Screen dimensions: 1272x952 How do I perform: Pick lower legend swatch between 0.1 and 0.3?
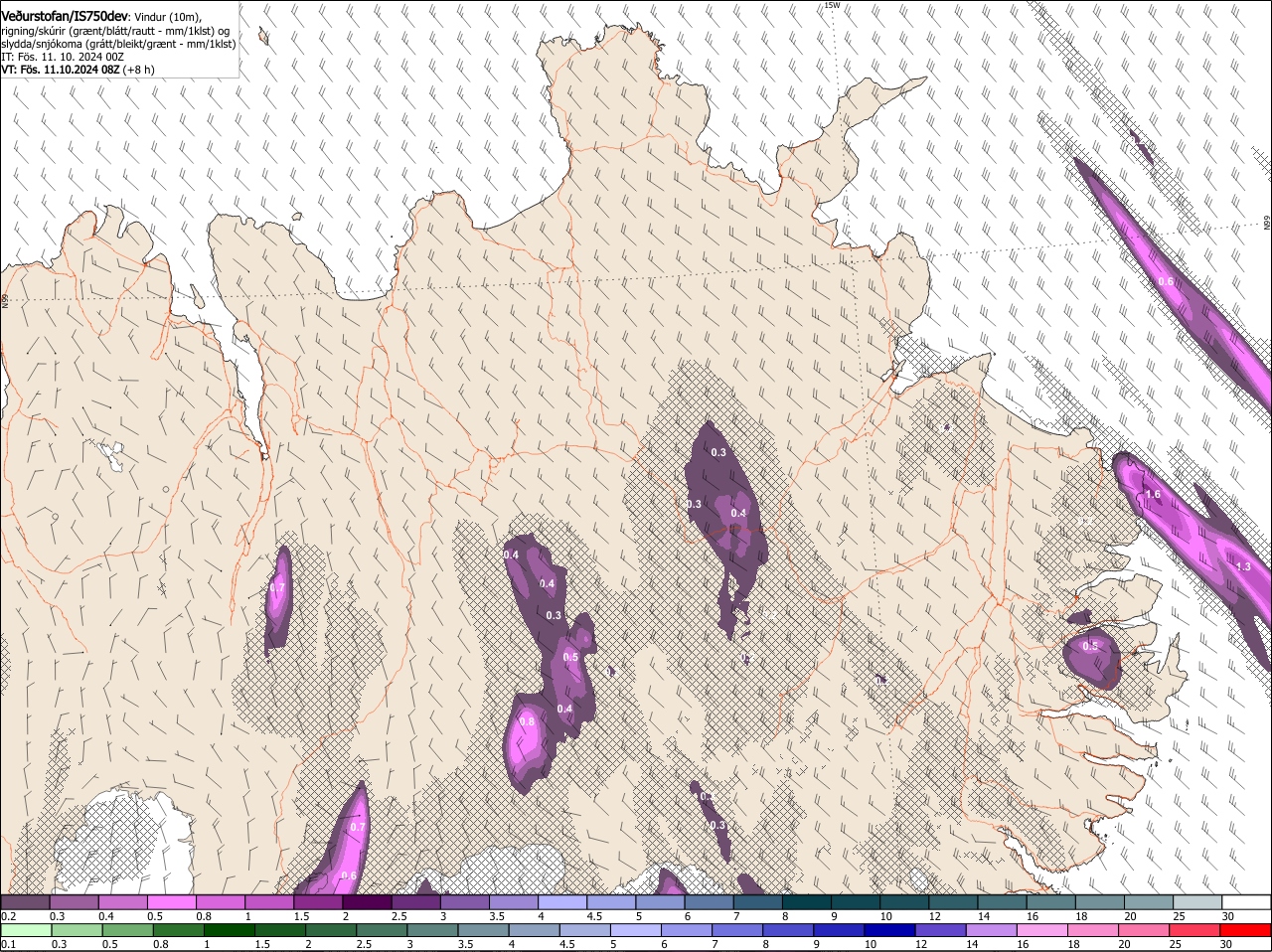coord(26,930)
